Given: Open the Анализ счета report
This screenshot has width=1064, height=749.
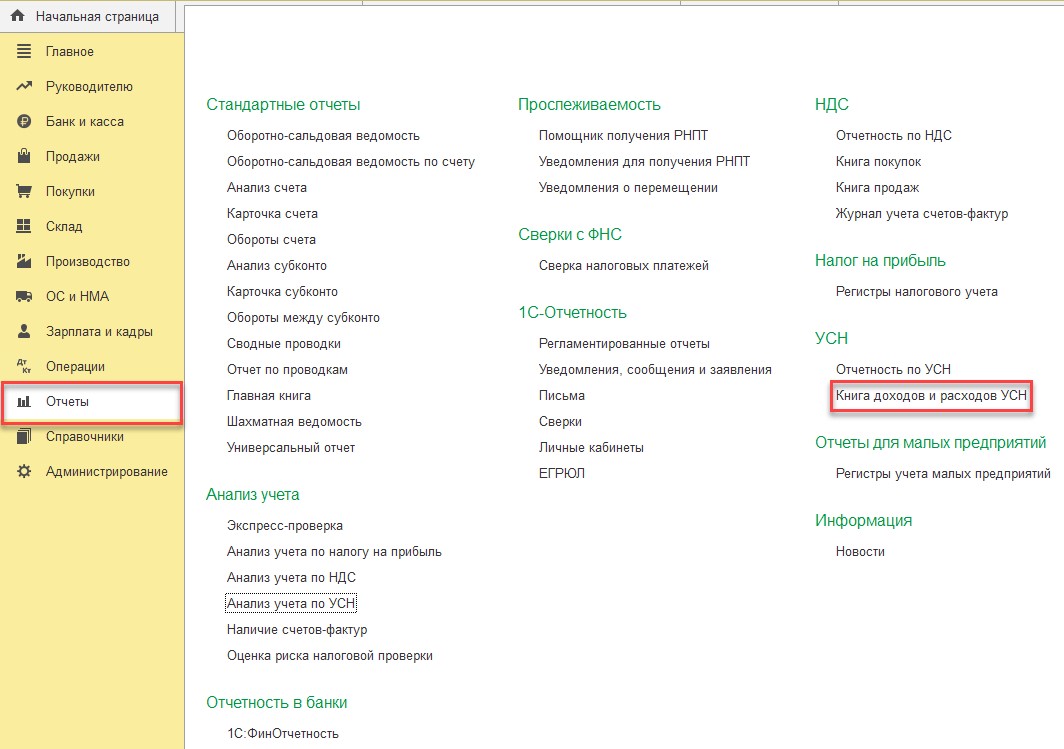Looking at the screenshot, I should [267, 187].
